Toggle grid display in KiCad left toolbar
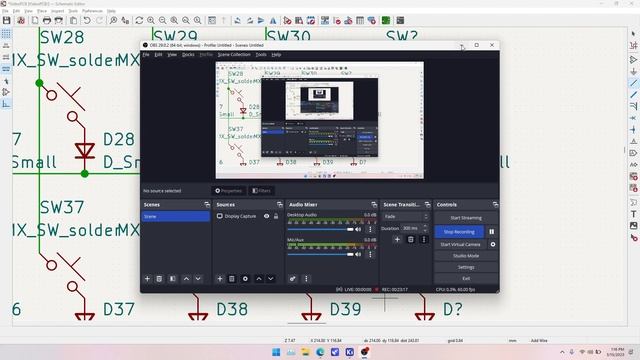Image resolution: width=640 pixels, height=360 pixels. [6, 33]
